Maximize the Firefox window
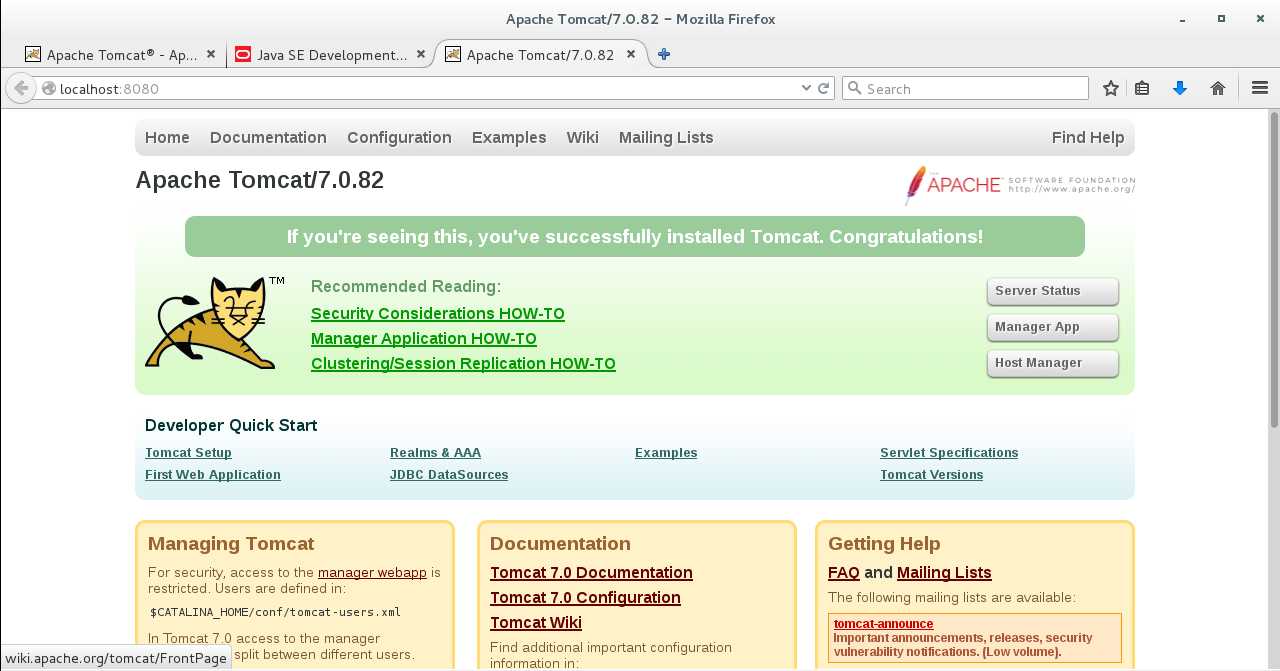 1221,18
